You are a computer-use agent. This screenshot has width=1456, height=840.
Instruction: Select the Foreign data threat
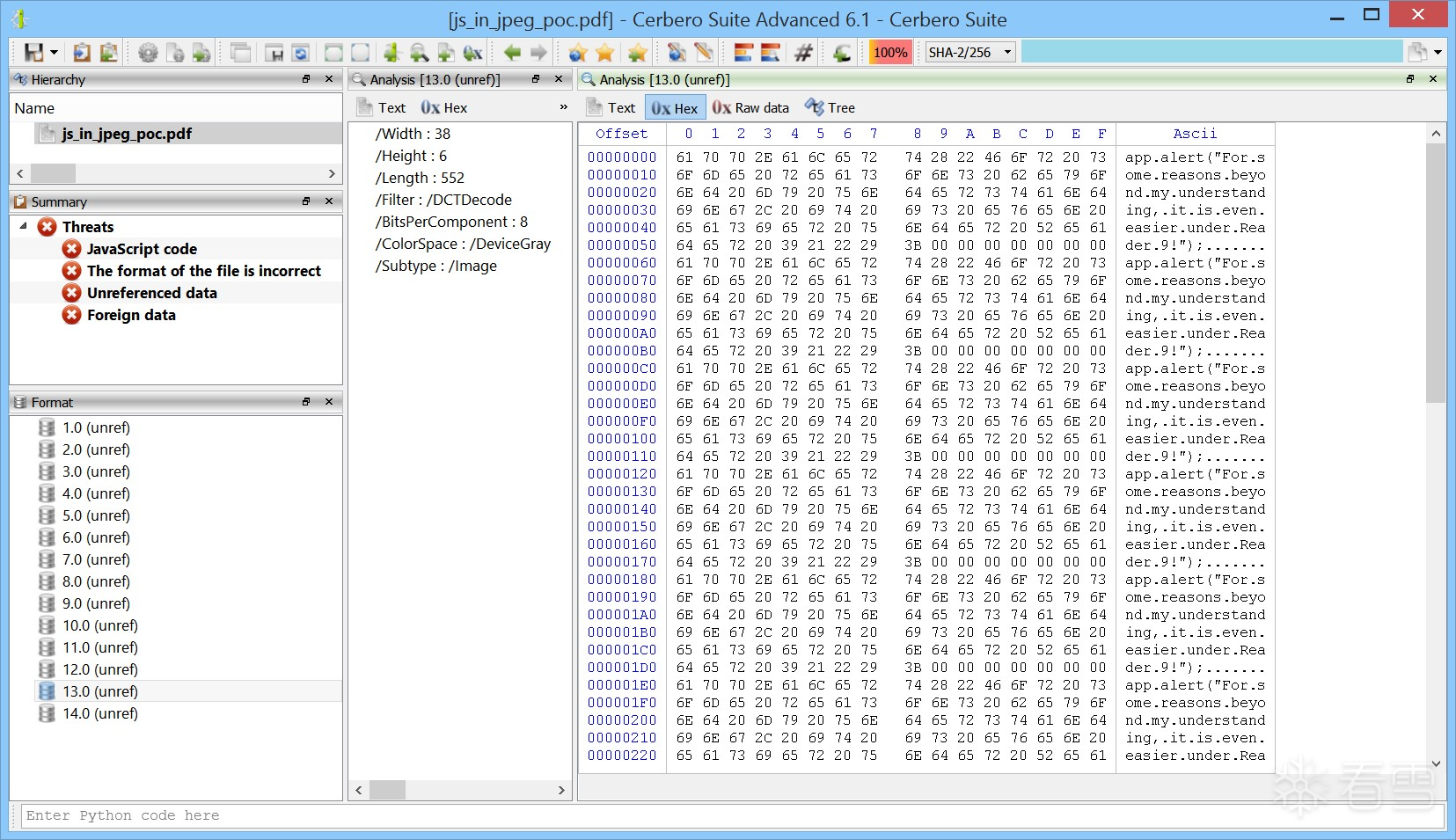pos(131,315)
